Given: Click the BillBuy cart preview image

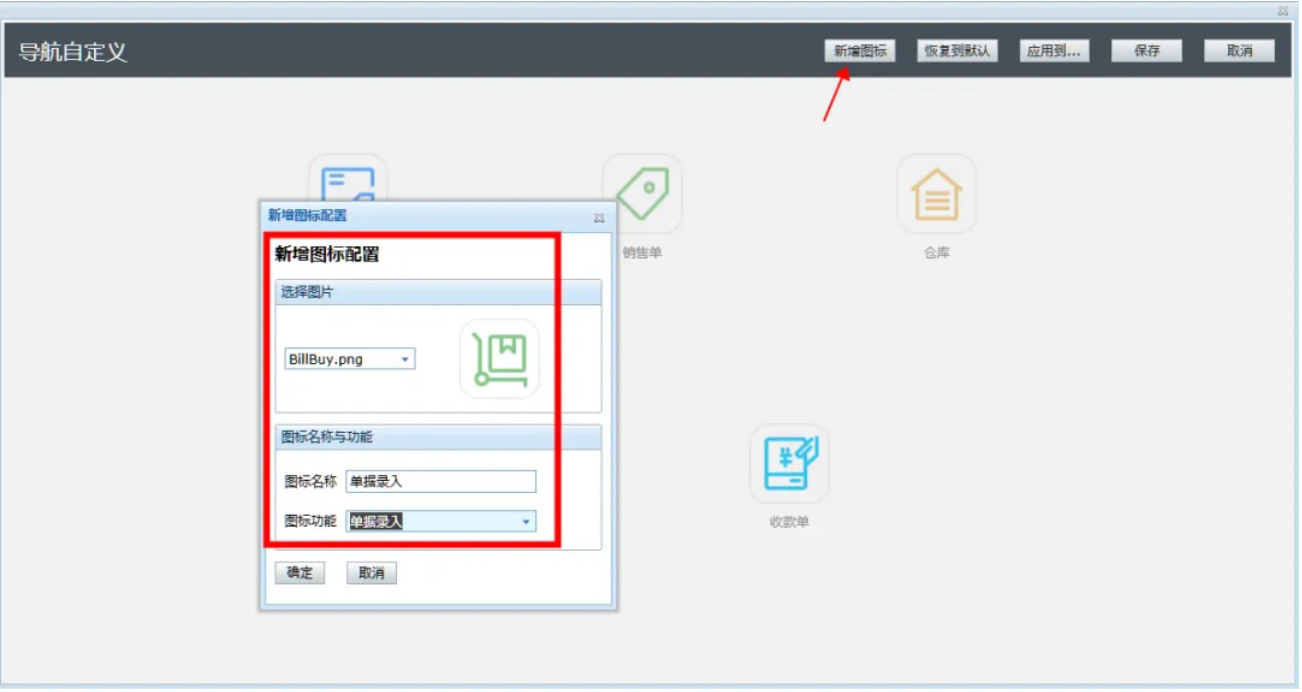Looking at the screenshot, I should [x=499, y=359].
